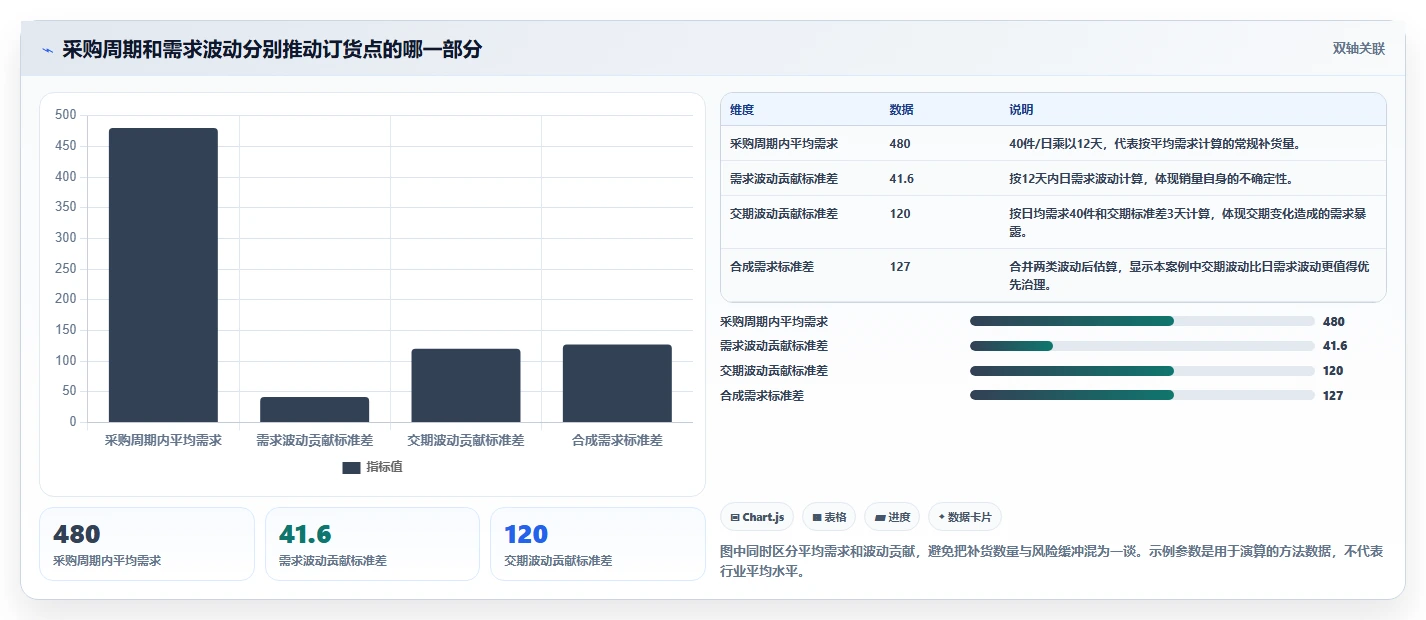Click table cell 采购周期内平均需求 in 维度 column
Viewport: 1426px width, 620px height.
(x=784, y=144)
